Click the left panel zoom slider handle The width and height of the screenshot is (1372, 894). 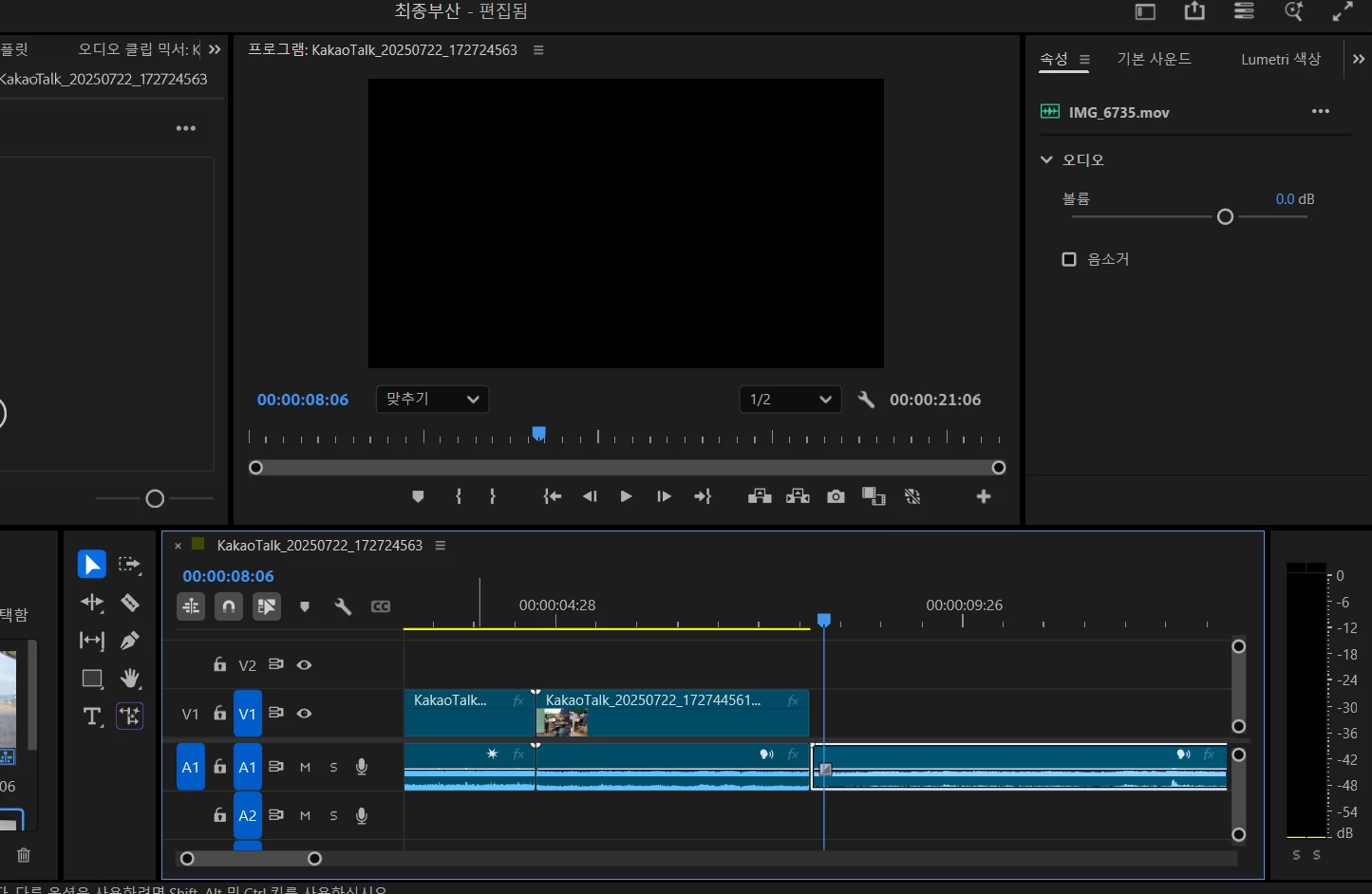(155, 498)
